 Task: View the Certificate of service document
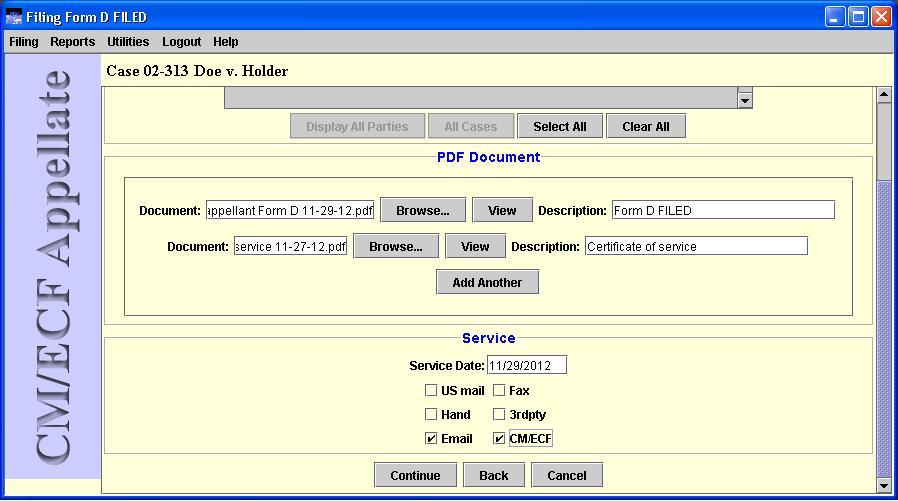pos(475,247)
